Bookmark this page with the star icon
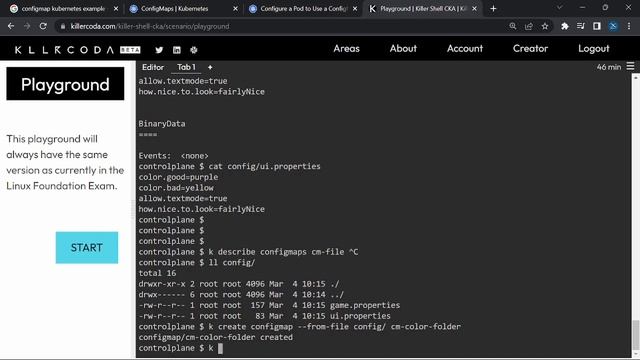640x360 pixels. pyautogui.click(x=545, y=26)
